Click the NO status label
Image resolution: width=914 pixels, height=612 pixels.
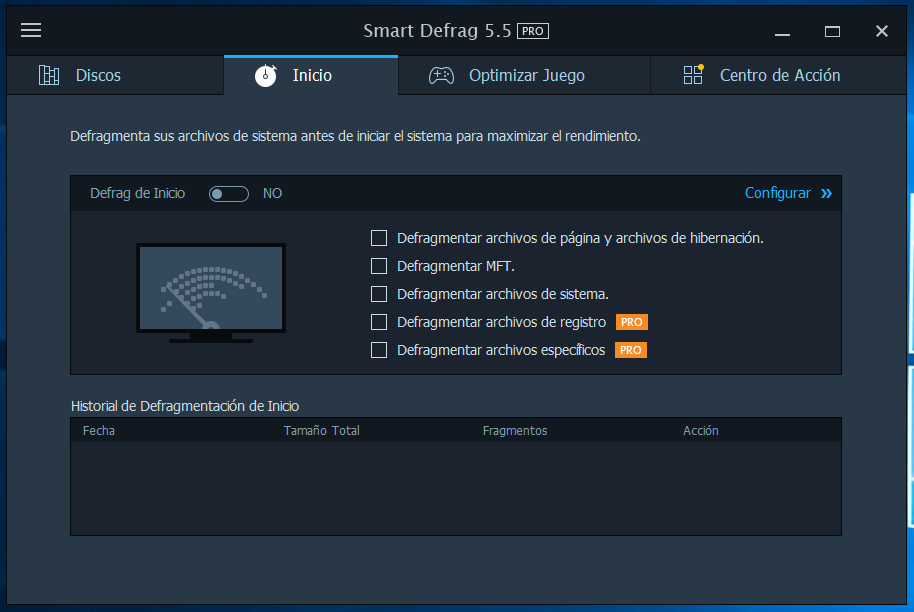click(x=272, y=194)
